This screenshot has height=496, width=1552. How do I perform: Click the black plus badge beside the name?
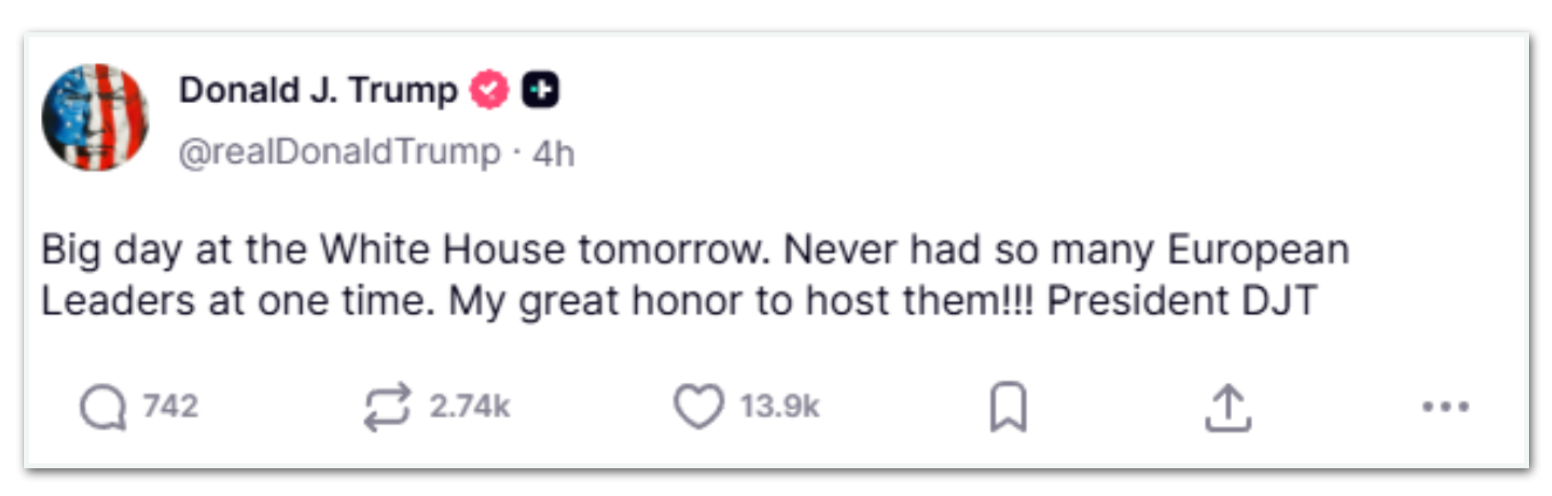(x=541, y=91)
